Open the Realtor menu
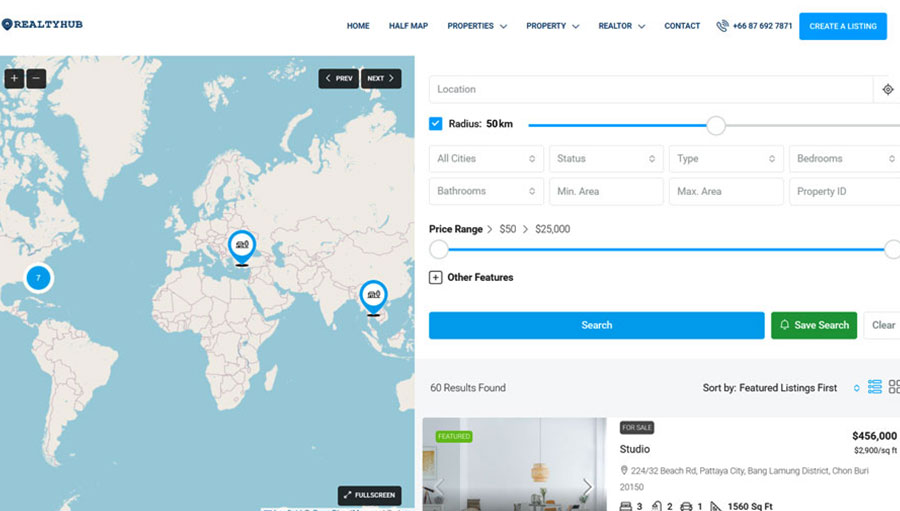This screenshot has height=511, width=900. coord(621,26)
